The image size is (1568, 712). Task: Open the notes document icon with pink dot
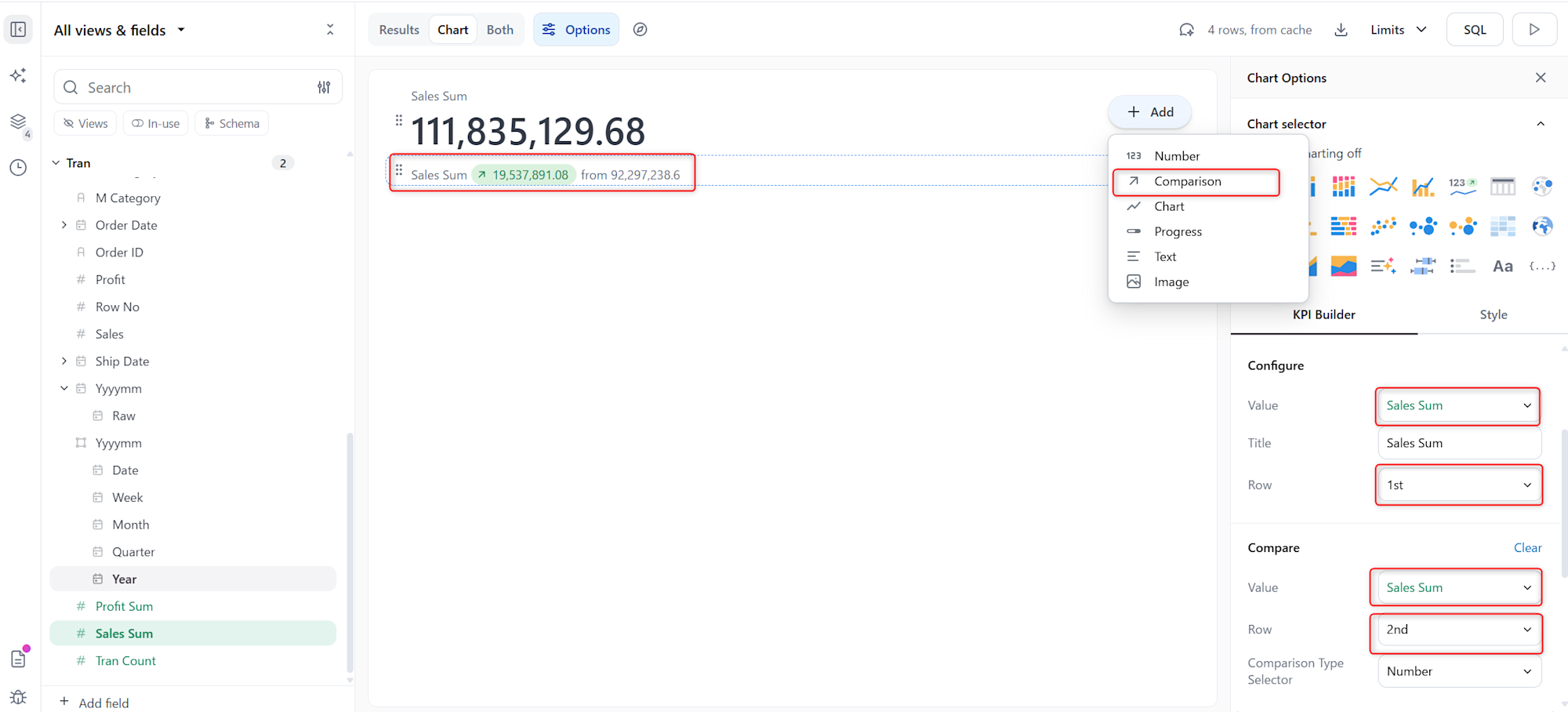(18, 659)
